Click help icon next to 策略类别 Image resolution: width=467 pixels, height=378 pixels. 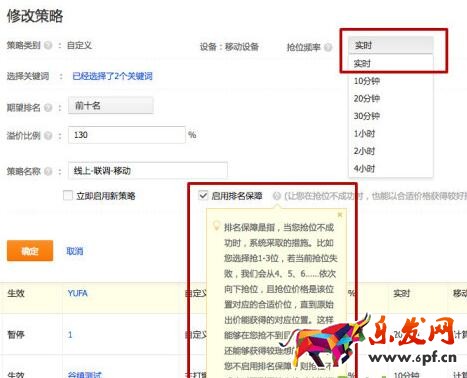coord(48,45)
